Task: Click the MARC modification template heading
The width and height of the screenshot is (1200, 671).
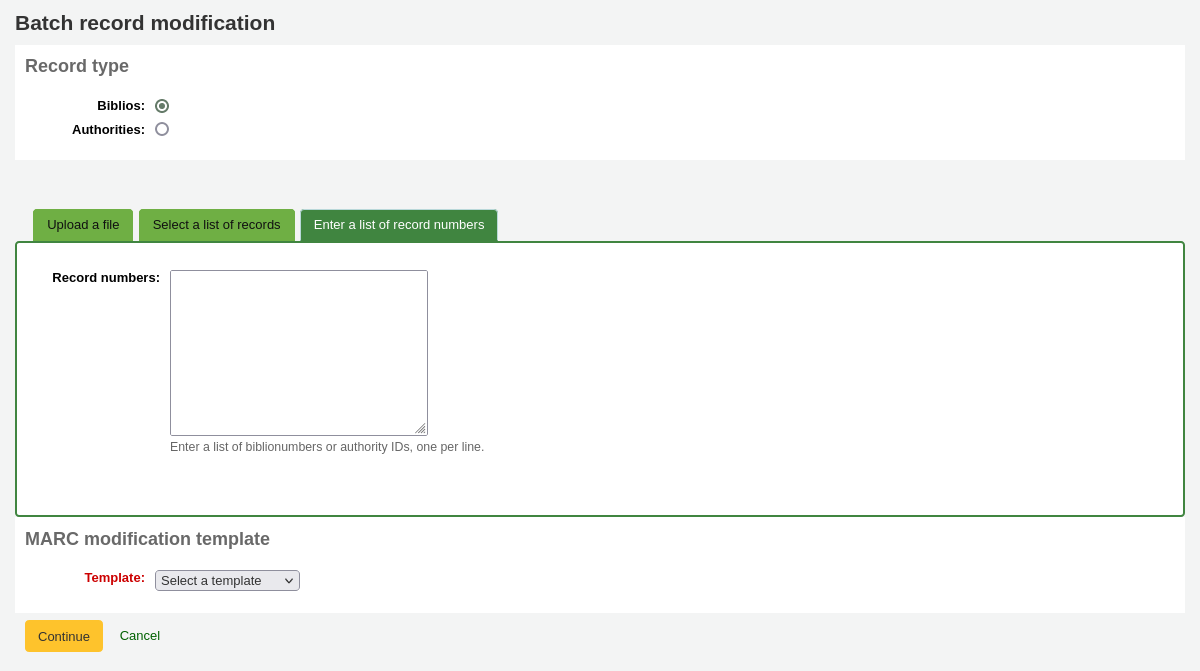Action: point(147,539)
